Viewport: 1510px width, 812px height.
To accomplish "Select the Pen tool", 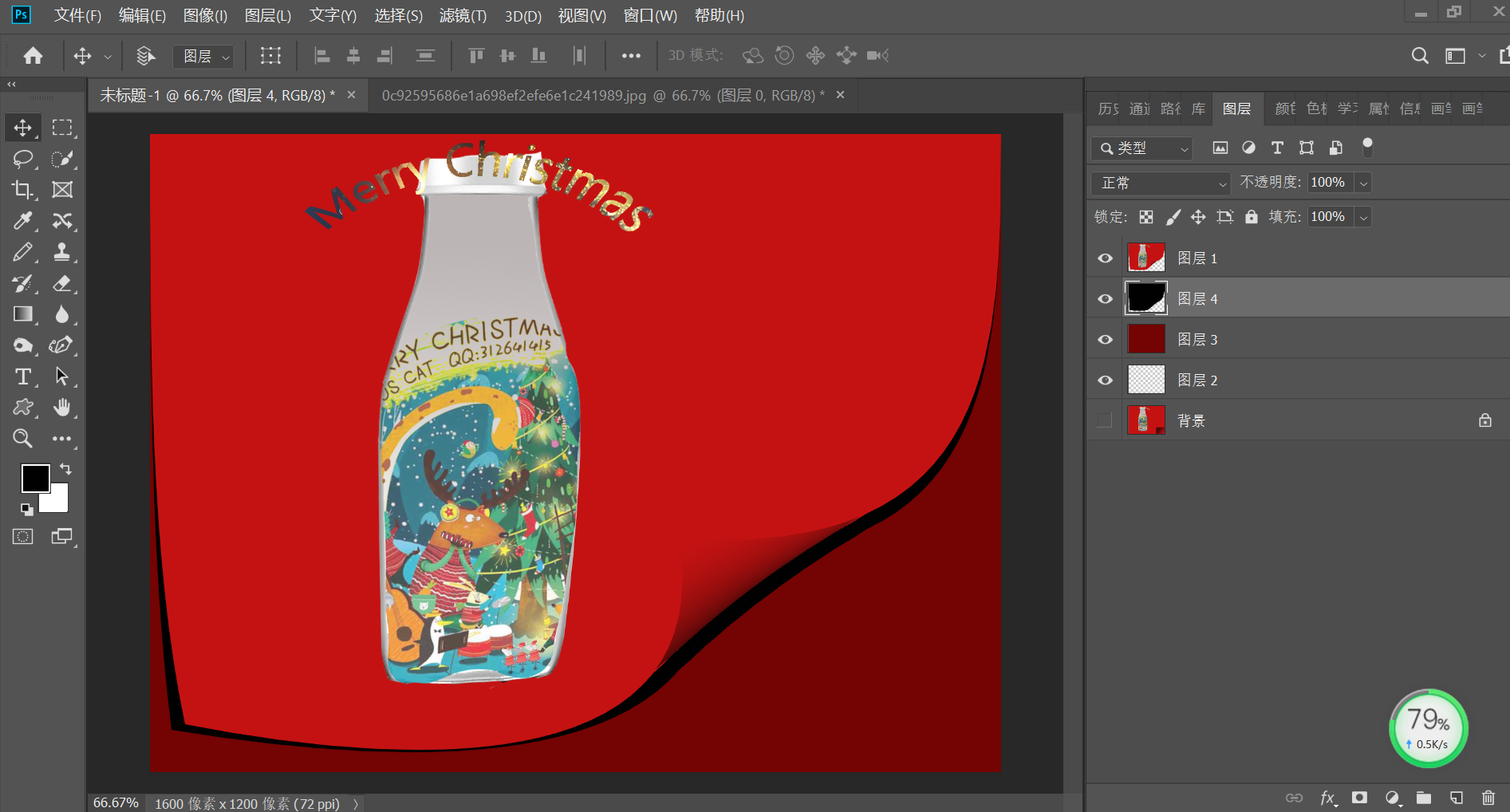I will (62, 345).
